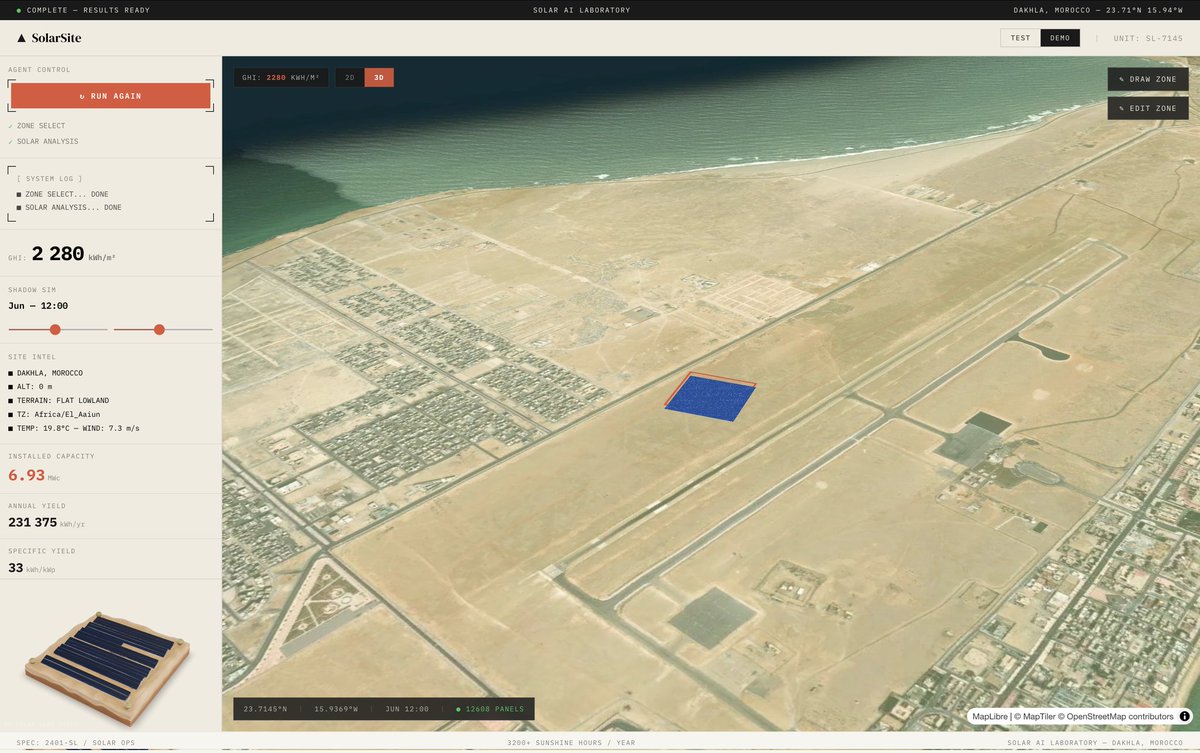Click the SOLAR ANALYSIS completed step

[45, 141]
